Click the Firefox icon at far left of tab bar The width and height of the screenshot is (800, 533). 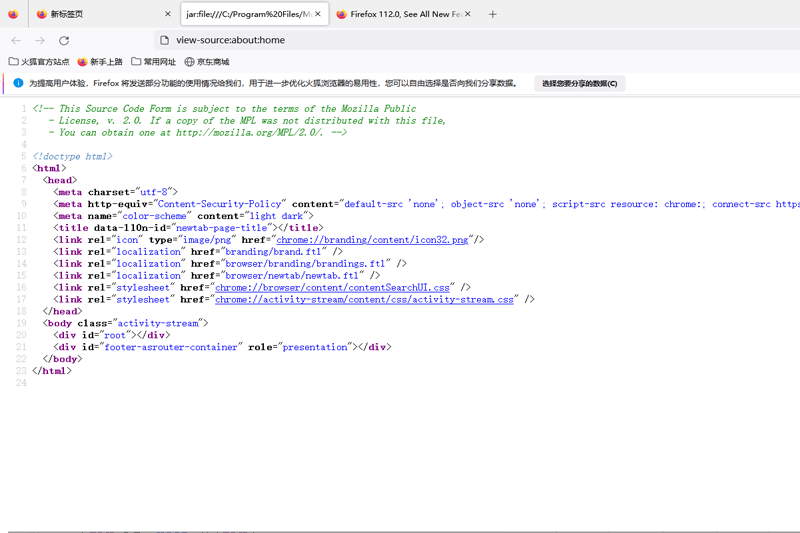[x=13, y=14]
